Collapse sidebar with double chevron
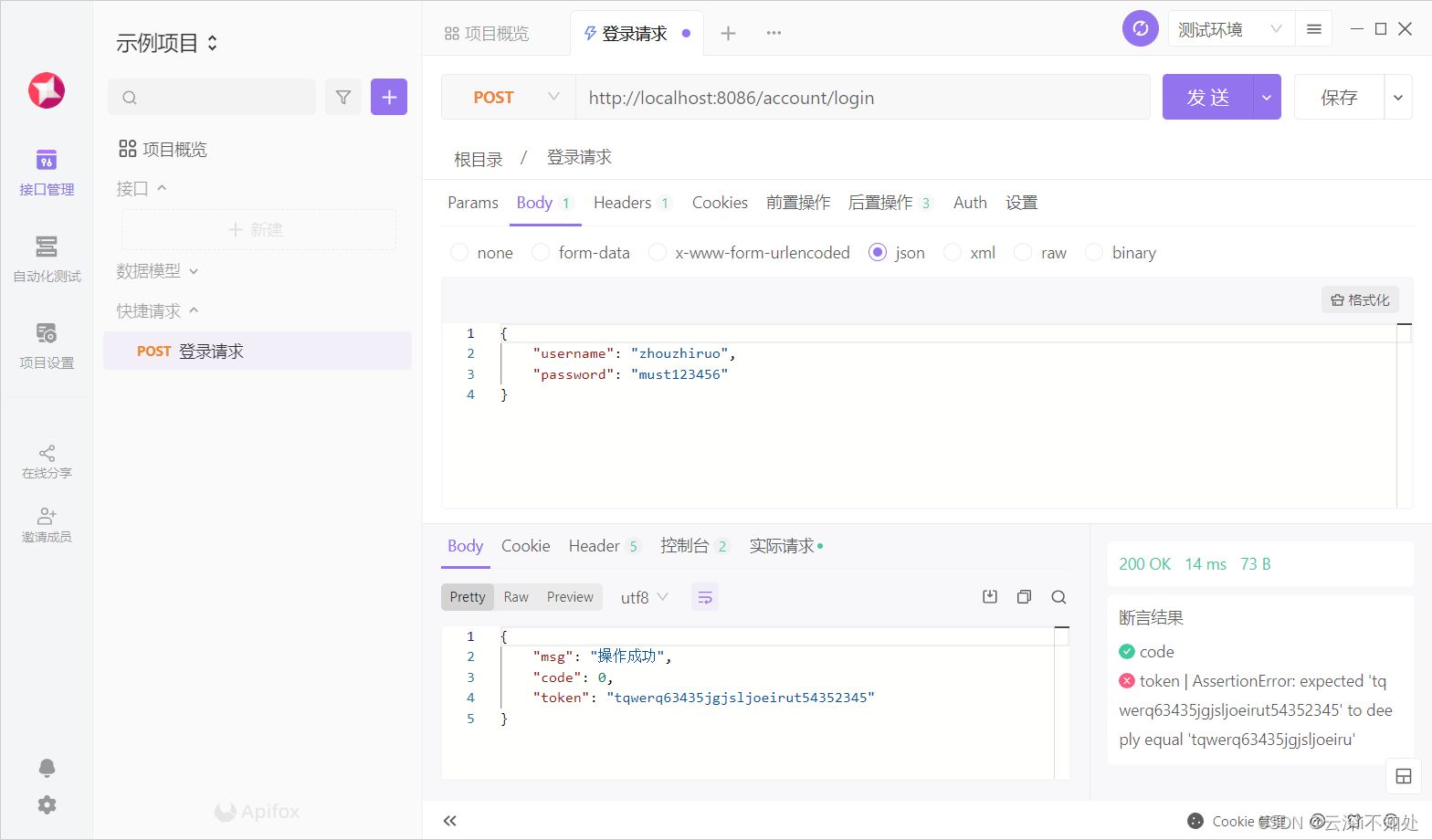The height and width of the screenshot is (840, 1432). (x=449, y=821)
